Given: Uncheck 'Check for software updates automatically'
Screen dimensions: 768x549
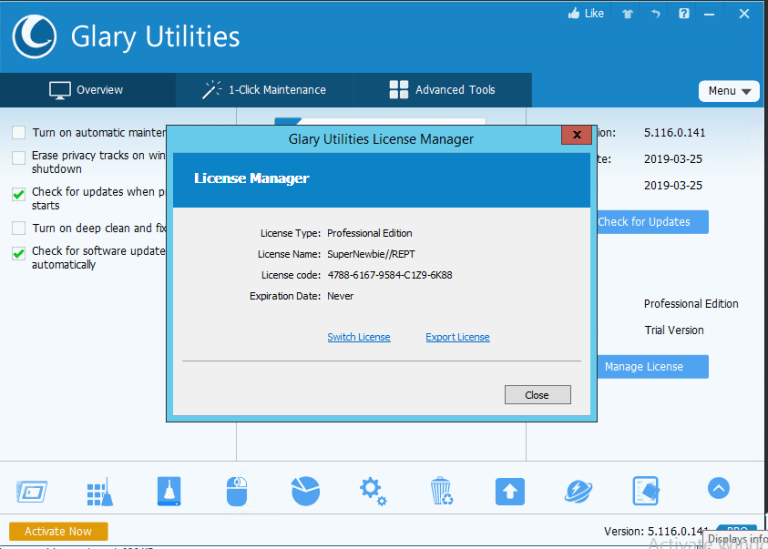Looking at the screenshot, I should coord(19,254).
